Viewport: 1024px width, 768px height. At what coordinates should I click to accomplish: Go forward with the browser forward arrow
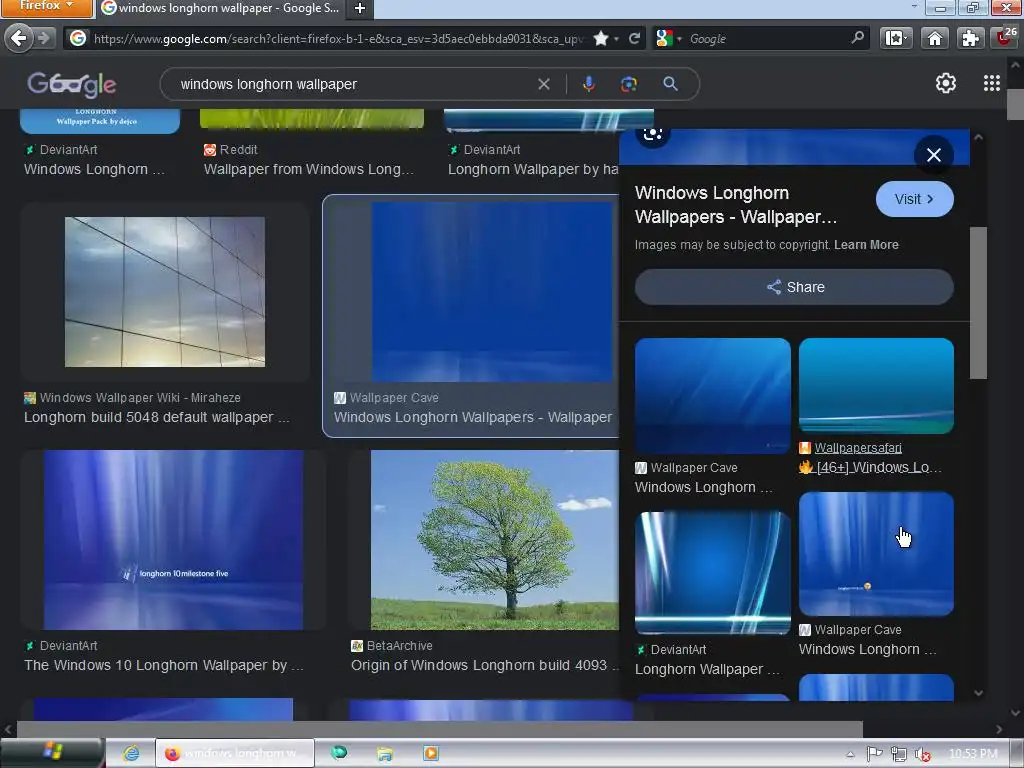coord(44,39)
